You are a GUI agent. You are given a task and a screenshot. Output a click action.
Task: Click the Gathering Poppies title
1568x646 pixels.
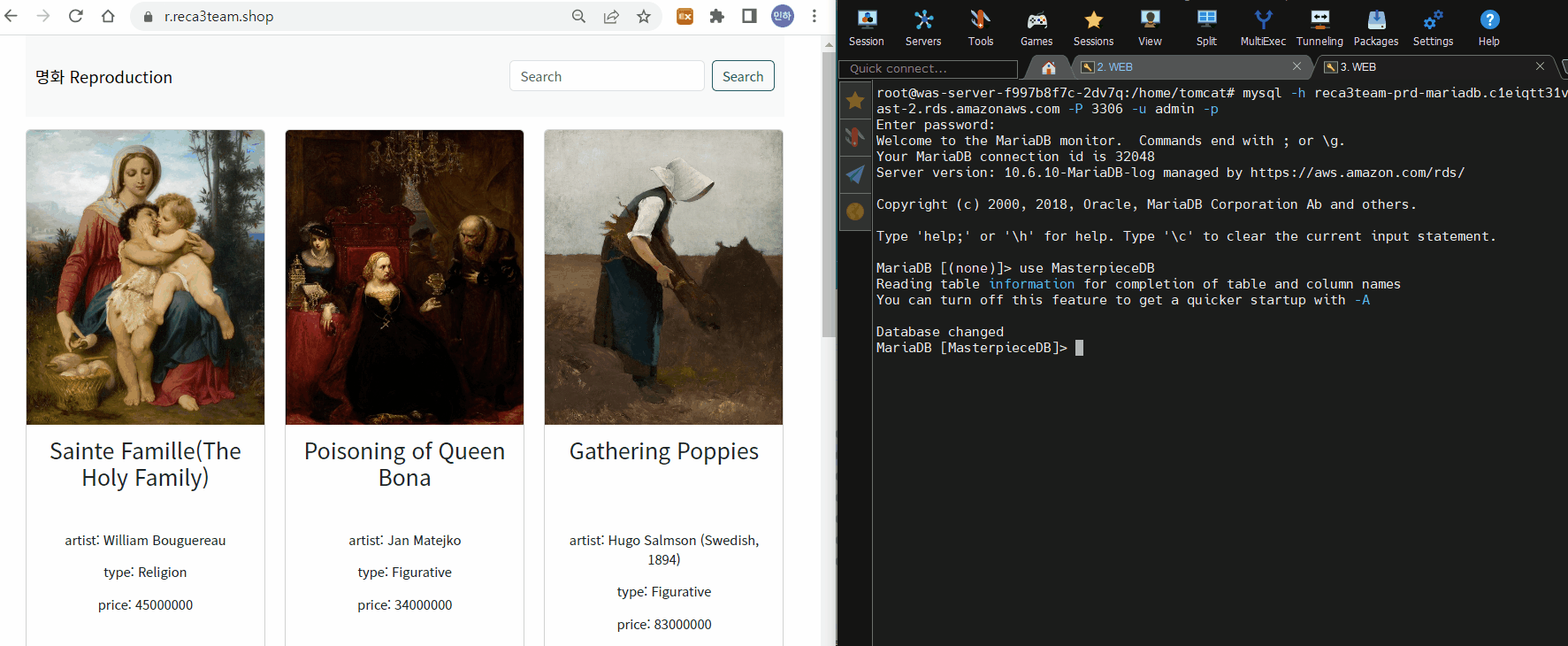(663, 451)
